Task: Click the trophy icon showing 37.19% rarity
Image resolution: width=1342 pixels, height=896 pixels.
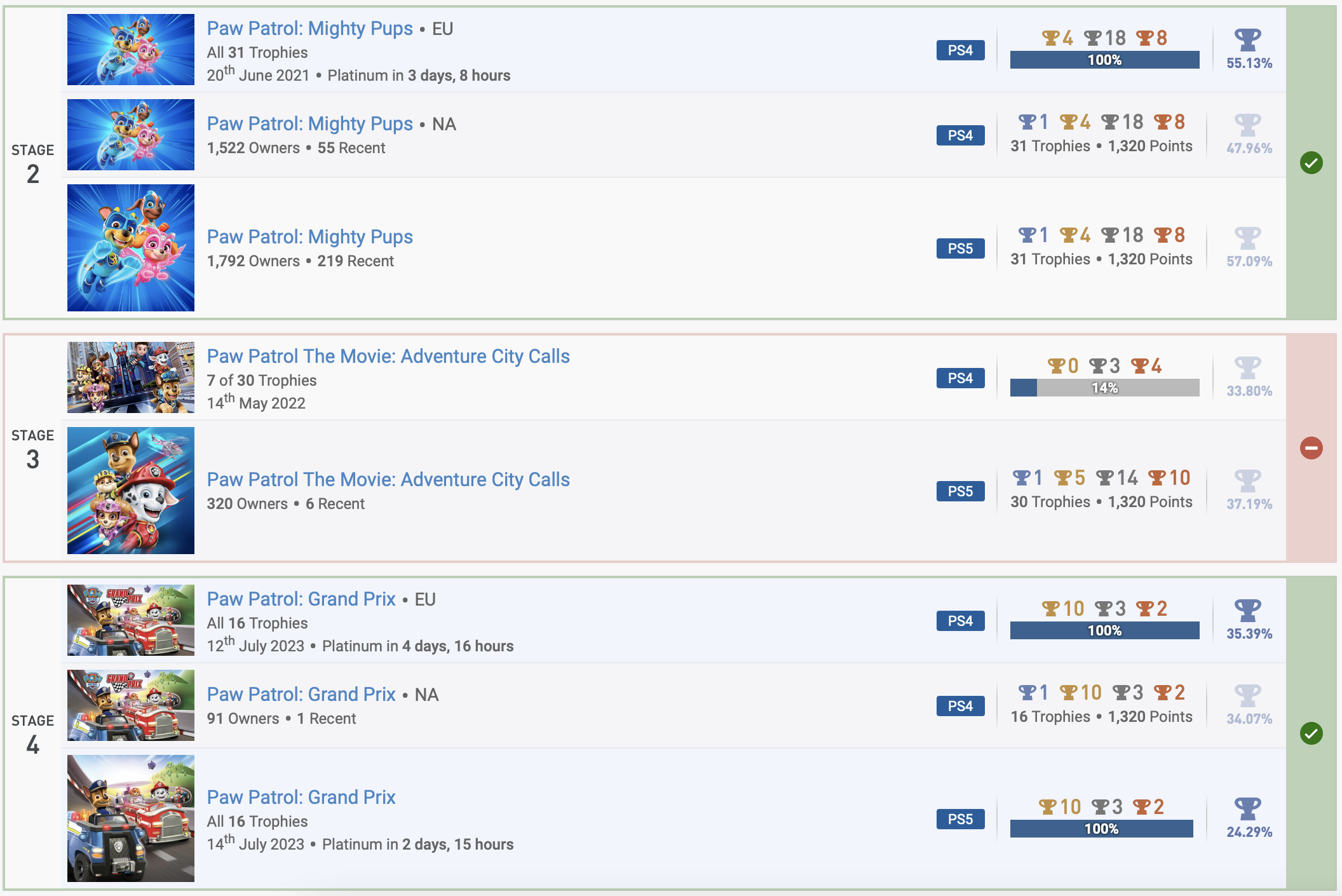Action: 1247,481
